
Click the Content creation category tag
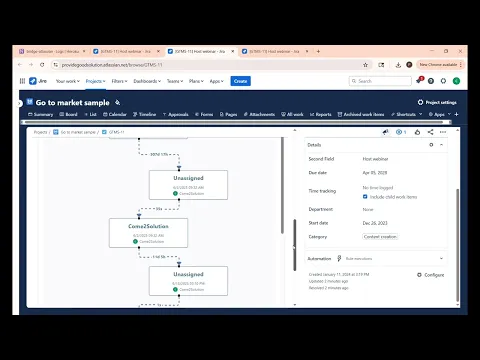pos(380,237)
